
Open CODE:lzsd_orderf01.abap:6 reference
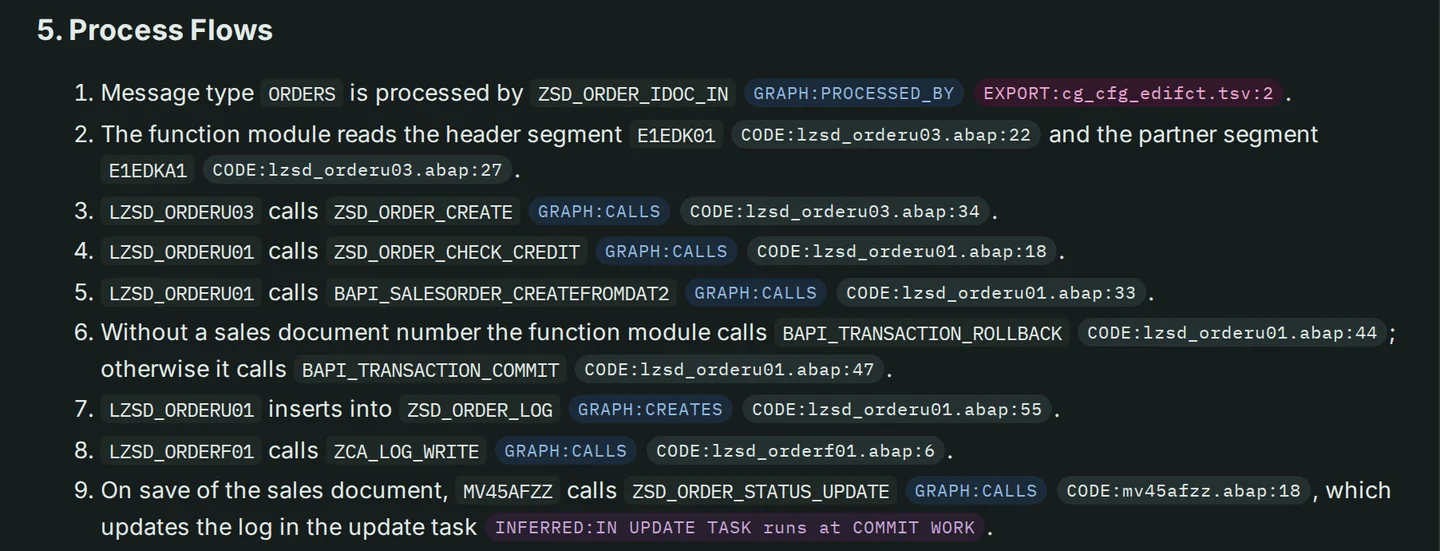click(795, 451)
